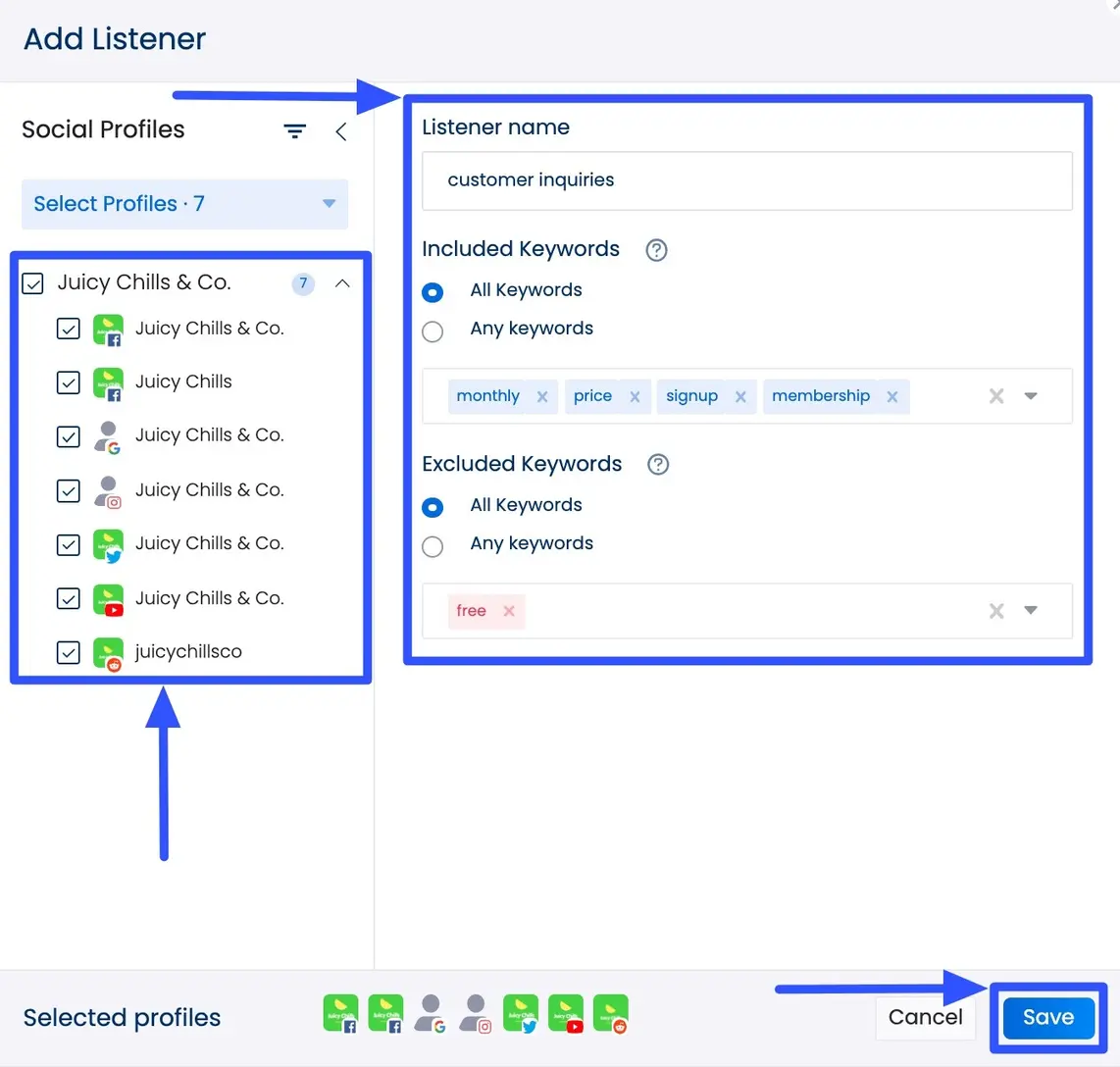Open the included keywords dropdown arrow
The height and width of the screenshot is (1067, 1120).
pos(1031,396)
